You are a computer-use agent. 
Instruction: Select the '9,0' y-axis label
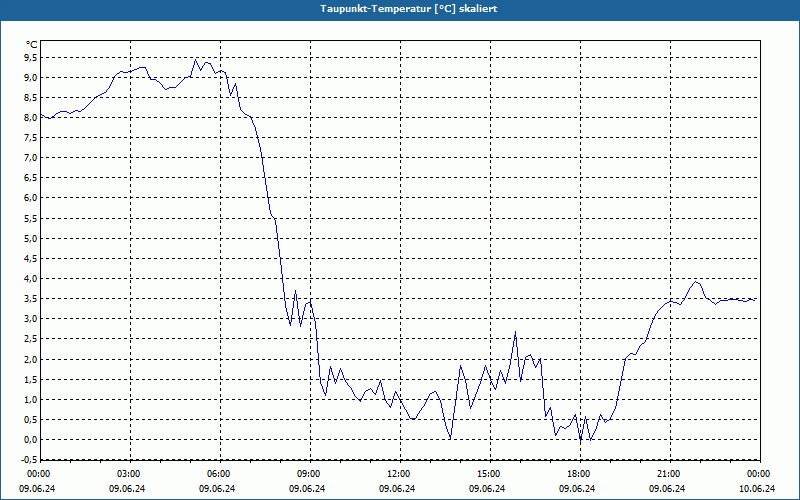pyautogui.click(x=31, y=78)
